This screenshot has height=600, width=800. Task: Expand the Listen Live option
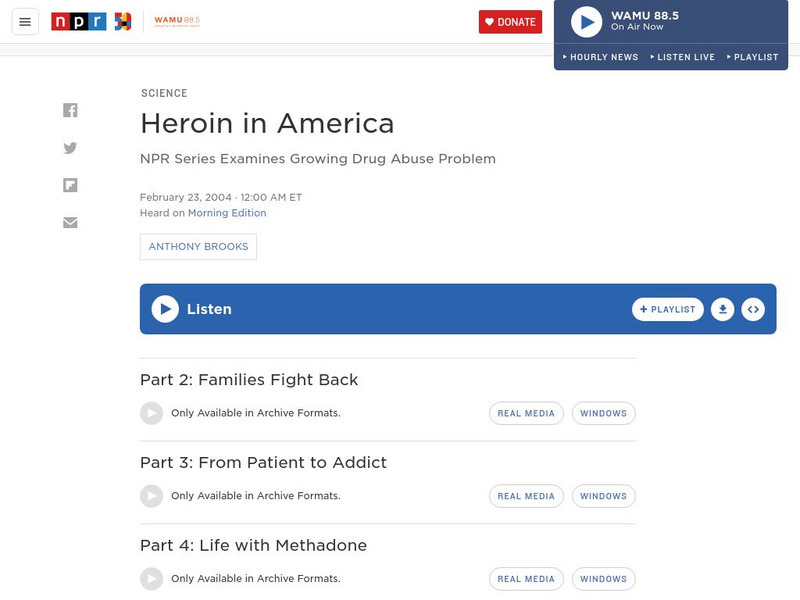pos(683,57)
